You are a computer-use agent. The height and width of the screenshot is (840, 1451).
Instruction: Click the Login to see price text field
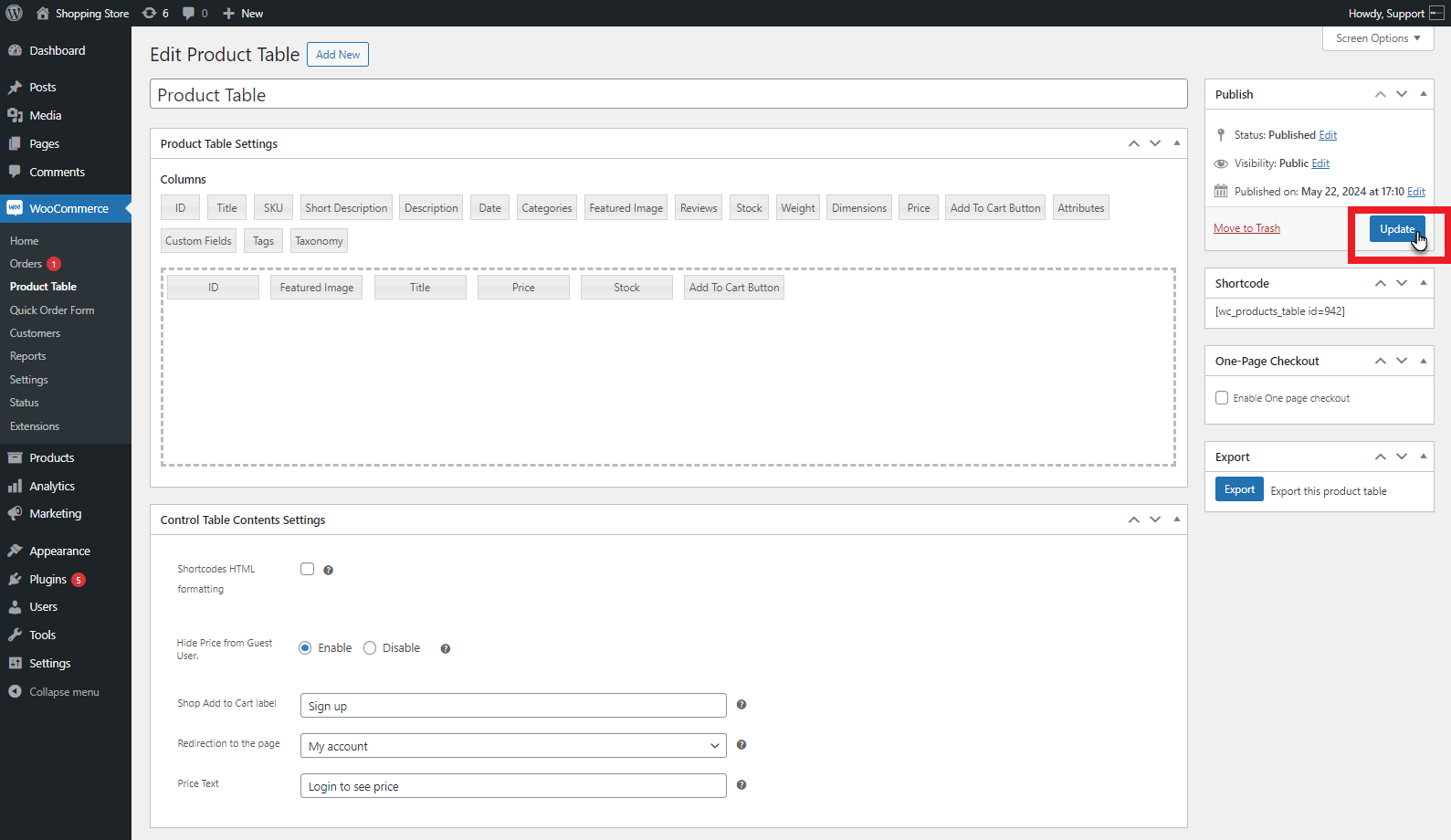513,786
